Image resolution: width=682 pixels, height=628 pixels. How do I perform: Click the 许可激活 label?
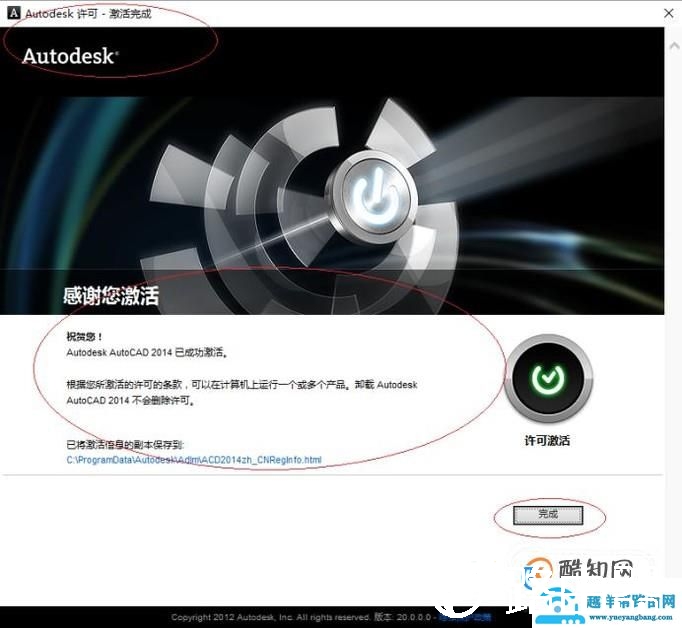[547, 441]
